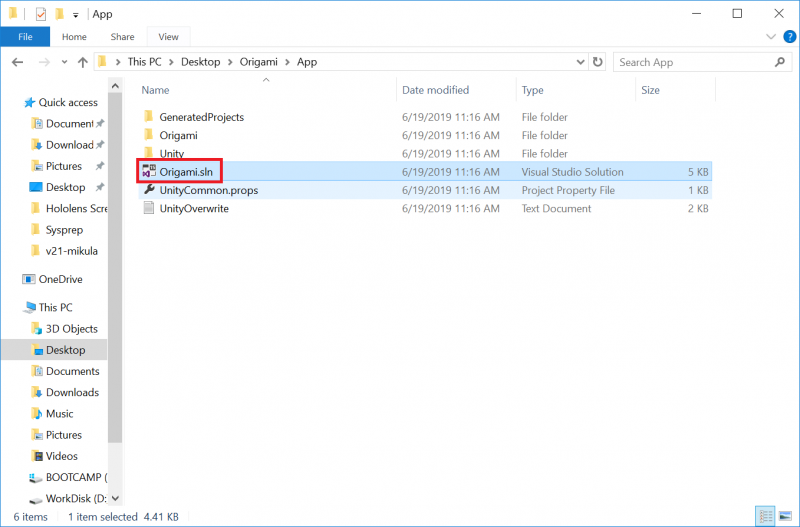Switch to large thumbnails view layout
Screen dimensions: 800x527
(786, 516)
